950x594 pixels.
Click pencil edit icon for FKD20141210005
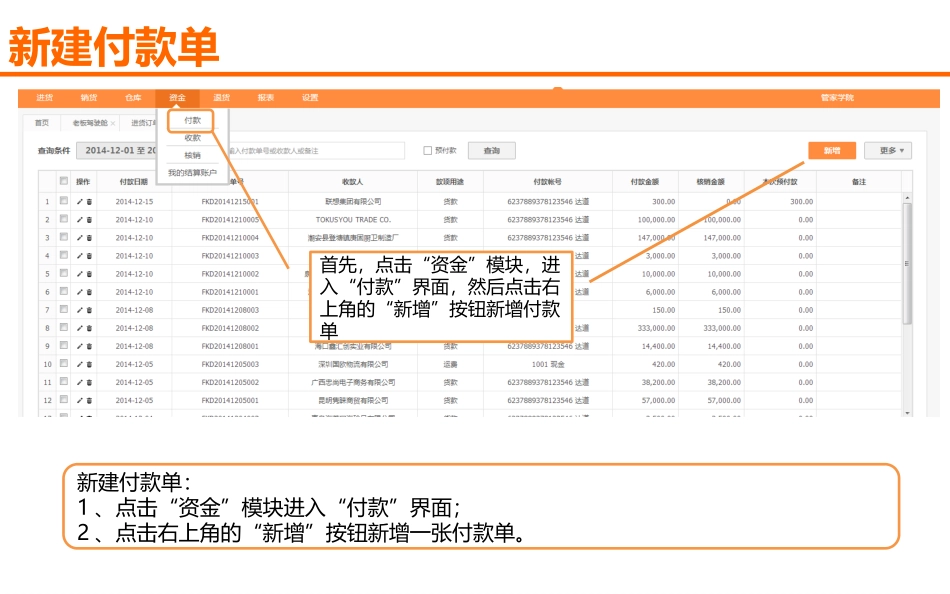79,220
